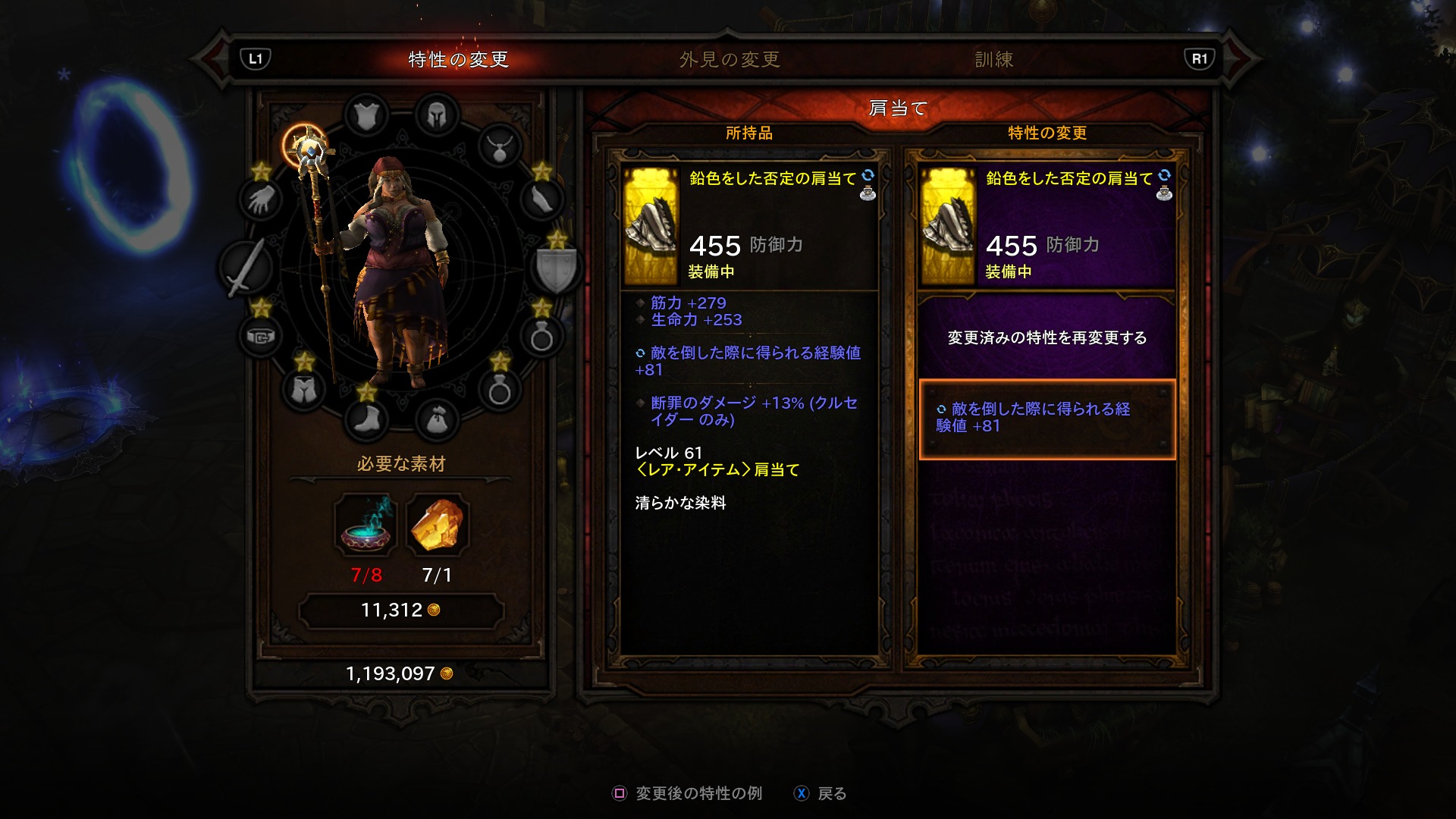
Task: Select the bracers equipment slot
Action: pyautogui.click(x=541, y=200)
